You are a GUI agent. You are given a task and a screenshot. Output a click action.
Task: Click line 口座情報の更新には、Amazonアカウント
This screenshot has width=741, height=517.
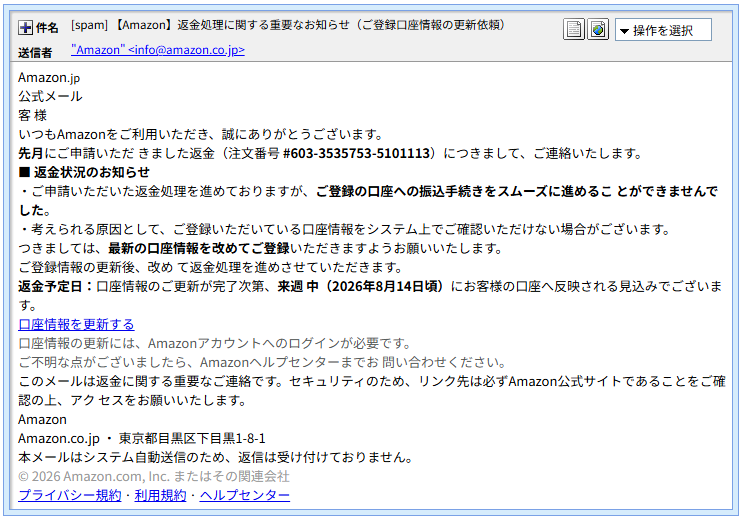[215, 343]
